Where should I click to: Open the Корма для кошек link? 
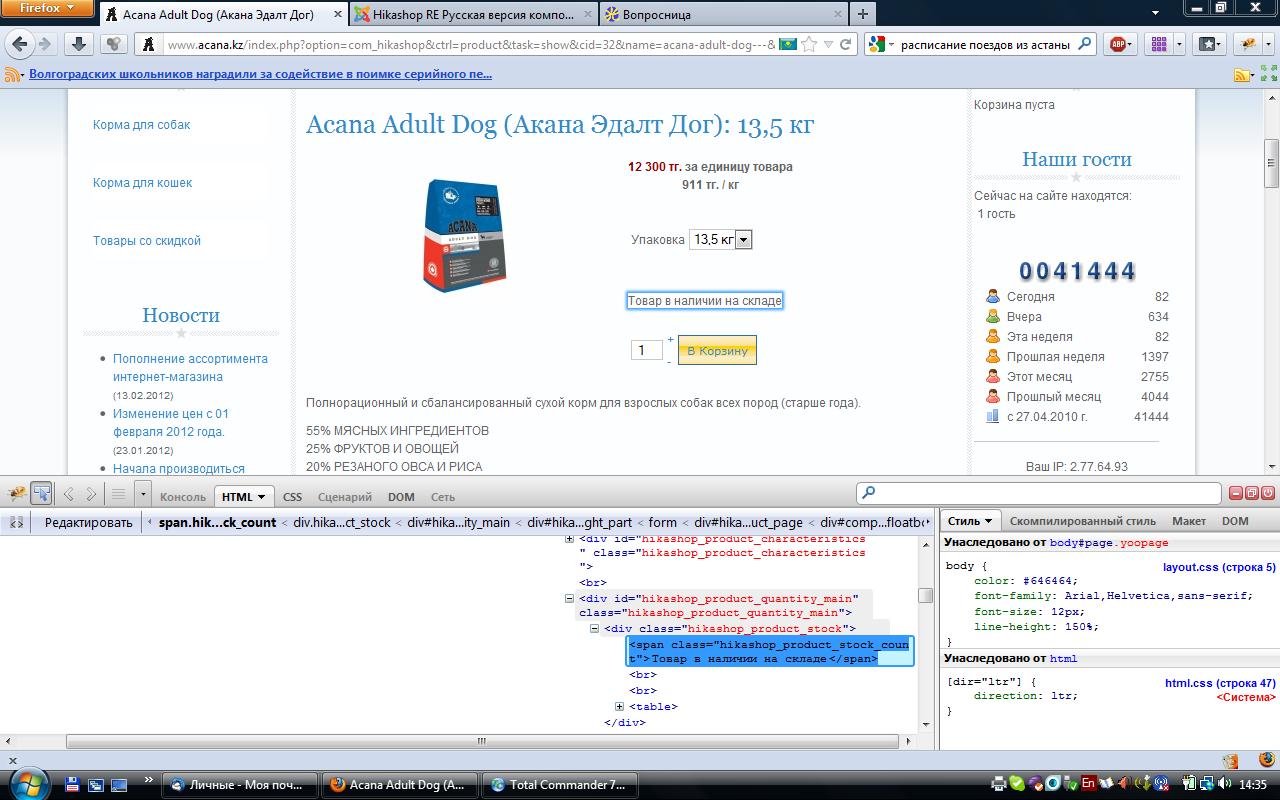(142, 183)
